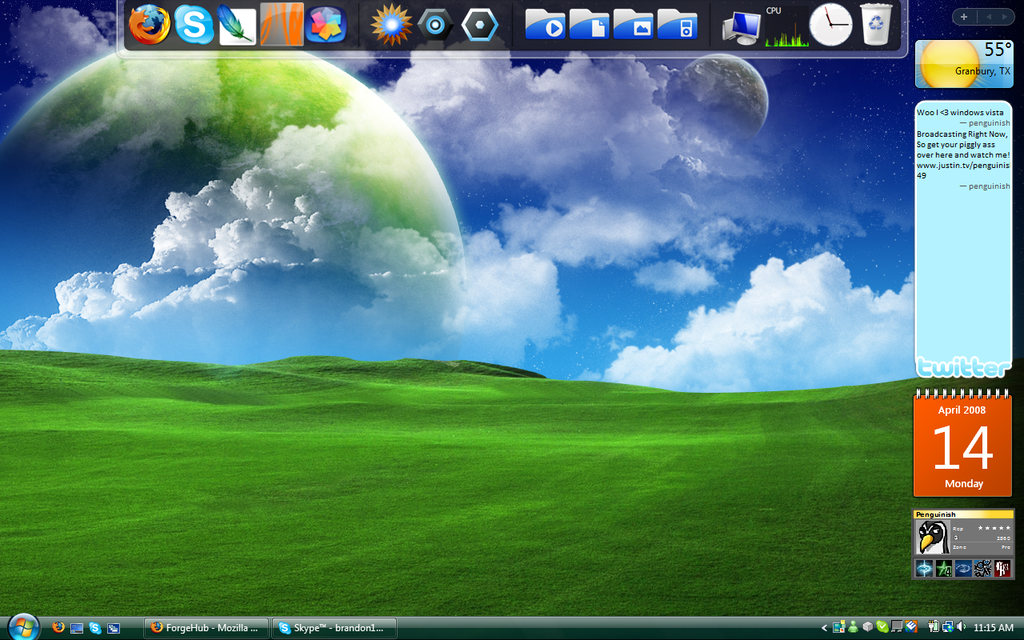Image resolution: width=1024 pixels, height=640 pixels.
Task: Open Skype from the top dock
Action: pos(194,25)
